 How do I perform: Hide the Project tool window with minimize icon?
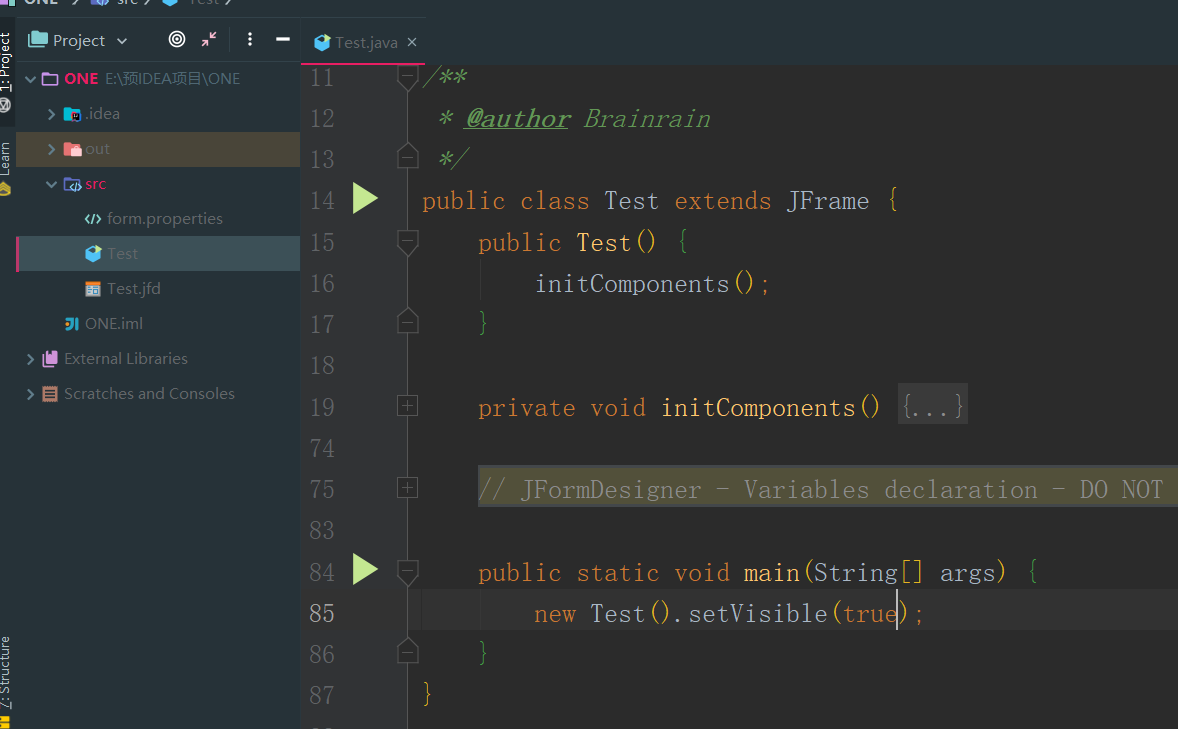click(281, 39)
